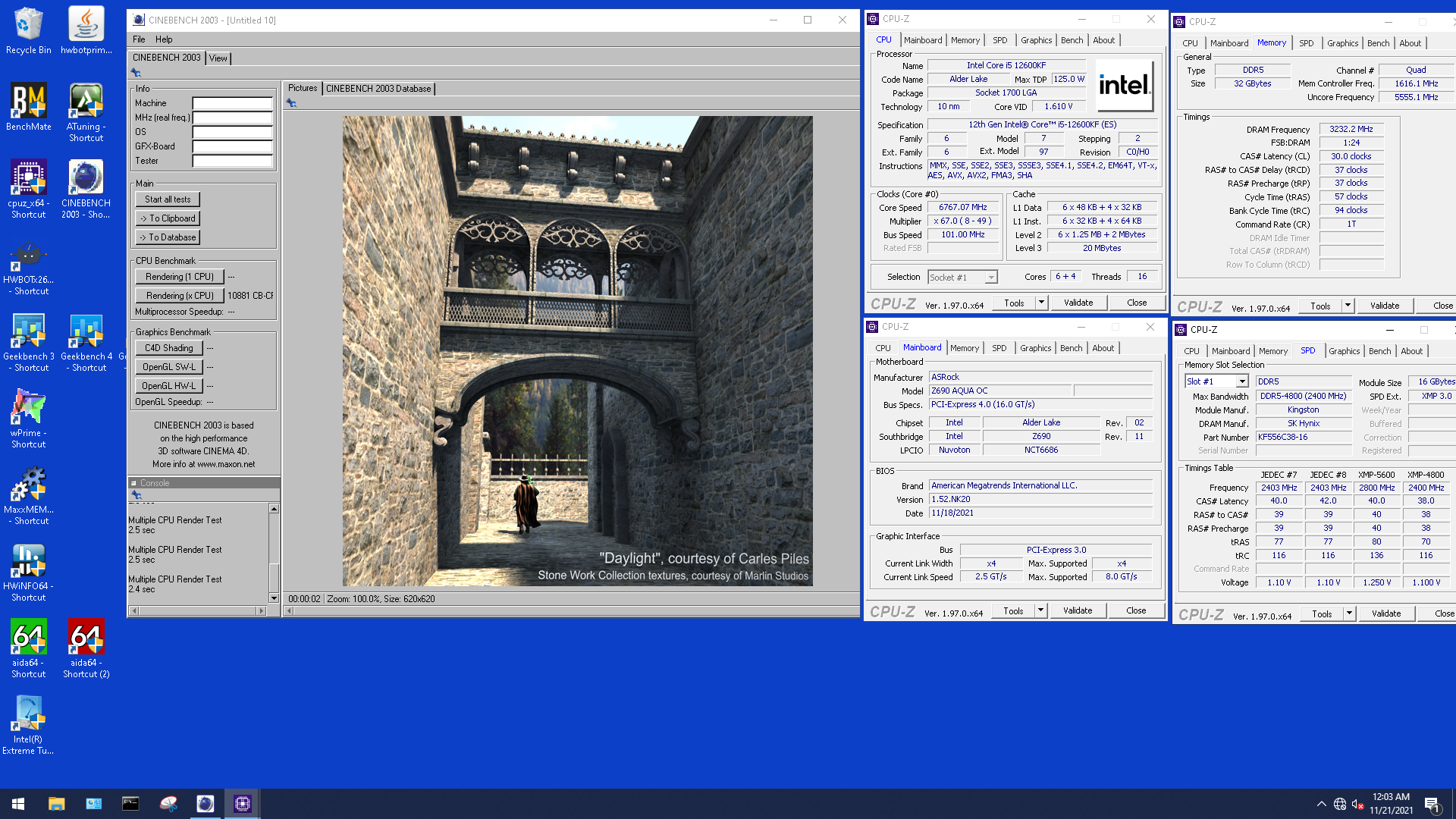Click the rendered Daylight picture
Image resolution: width=1456 pixels, height=819 pixels.
pyautogui.click(x=577, y=351)
